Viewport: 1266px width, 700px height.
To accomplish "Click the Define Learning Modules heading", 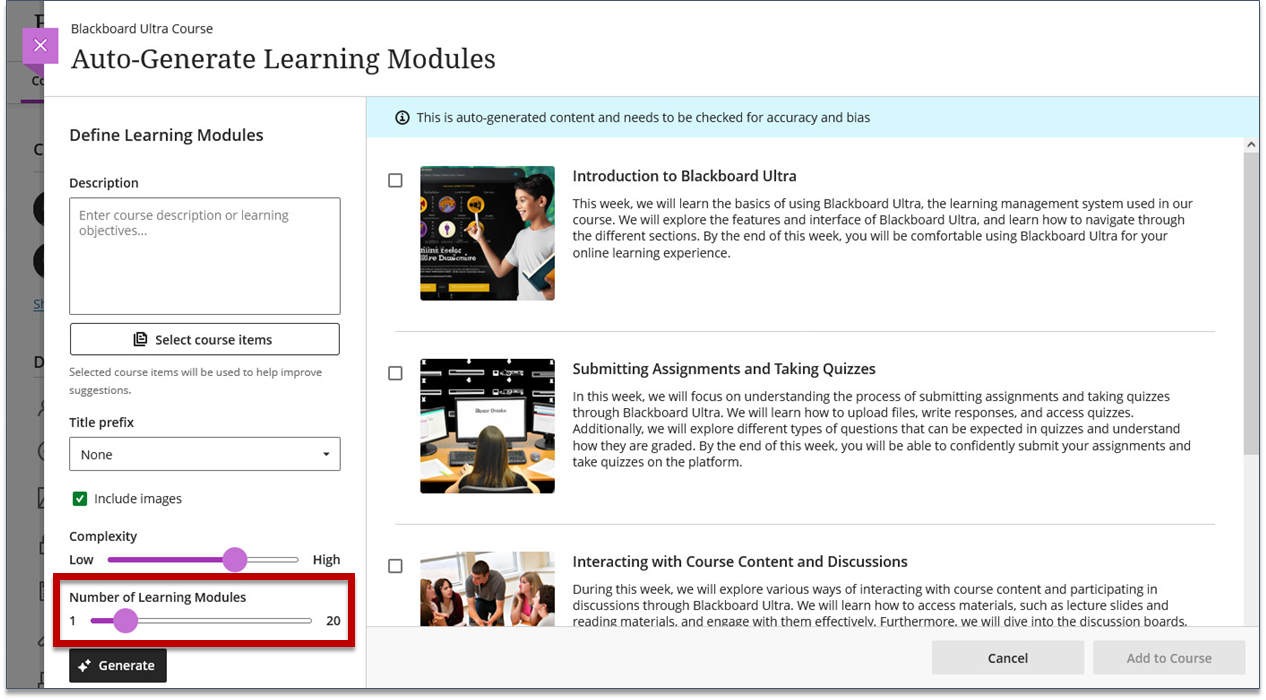I will [166, 135].
